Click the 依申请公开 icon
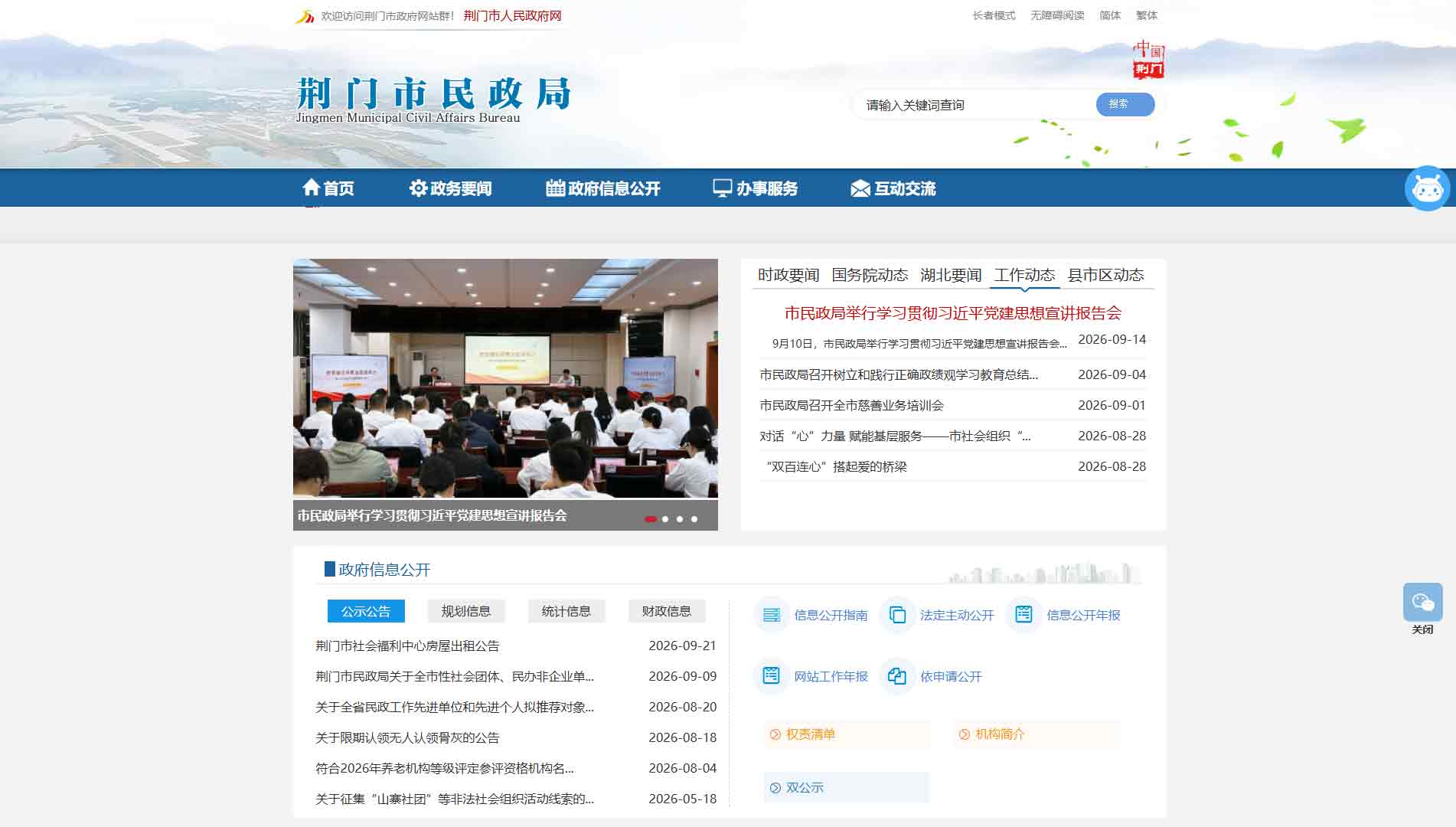1456x827 pixels. pyautogui.click(x=898, y=676)
